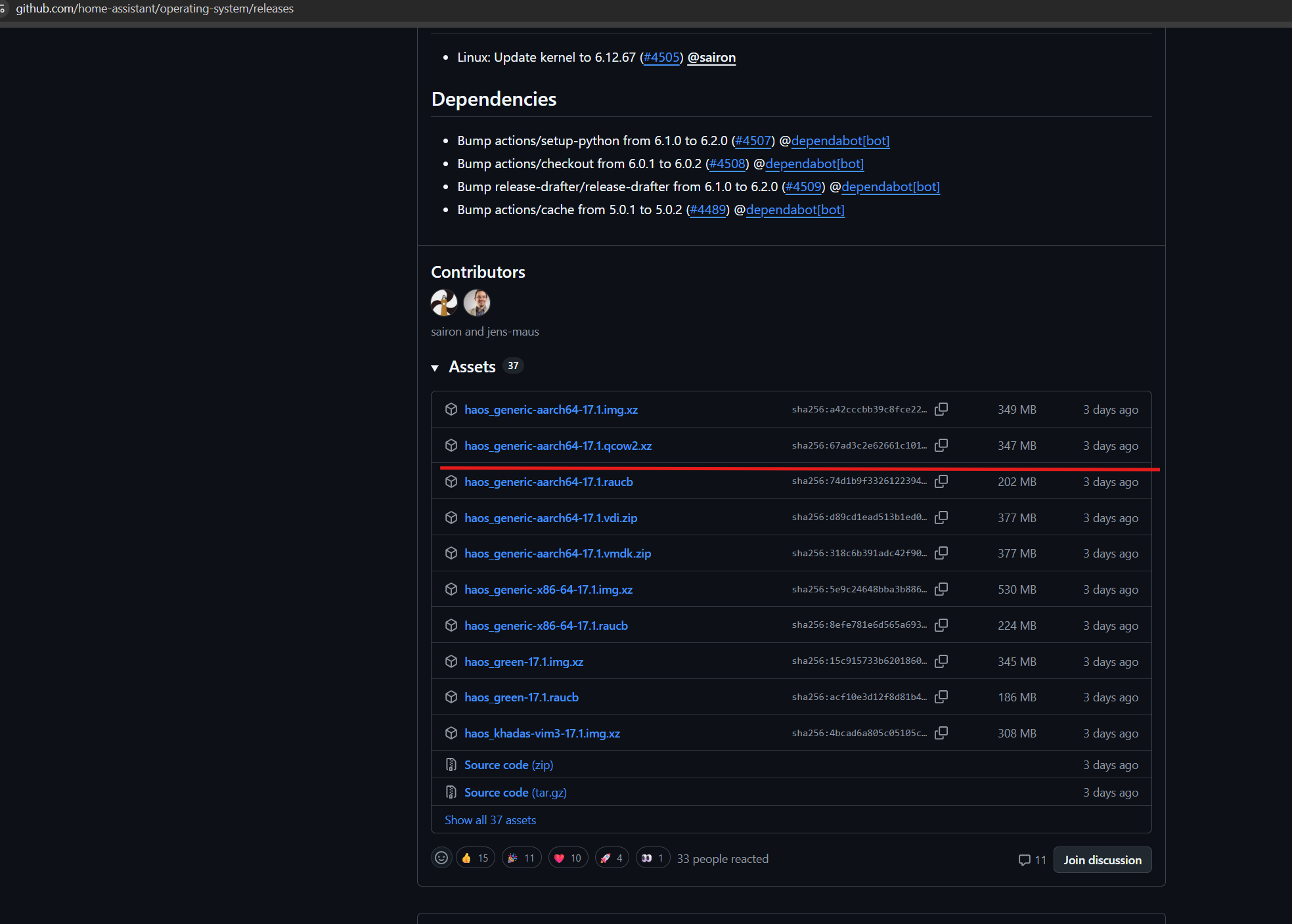The image size is (1292, 924).
Task: Collapse the Assets section
Action: (435, 368)
